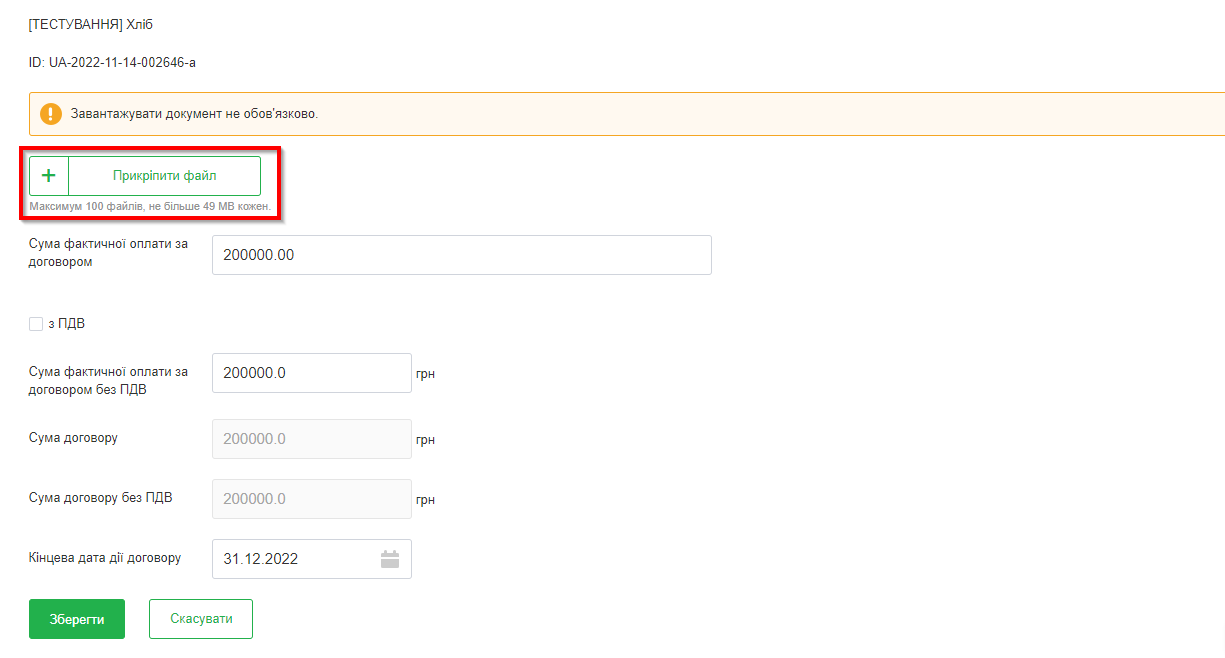Image resolution: width=1225 pixels, height=658 pixels.
Task: Save the form with 'Зберегти'
Action: tap(77, 619)
